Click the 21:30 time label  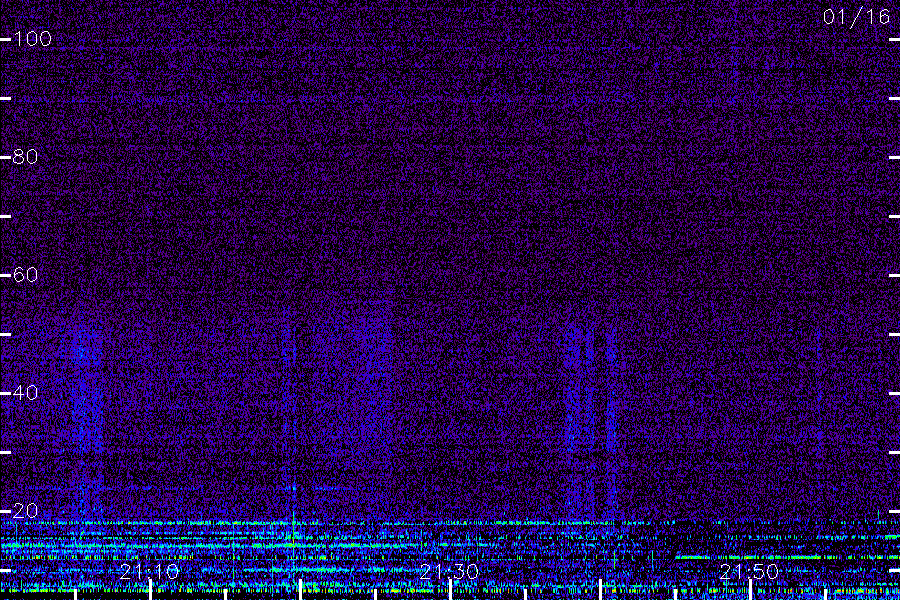click(x=449, y=572)
